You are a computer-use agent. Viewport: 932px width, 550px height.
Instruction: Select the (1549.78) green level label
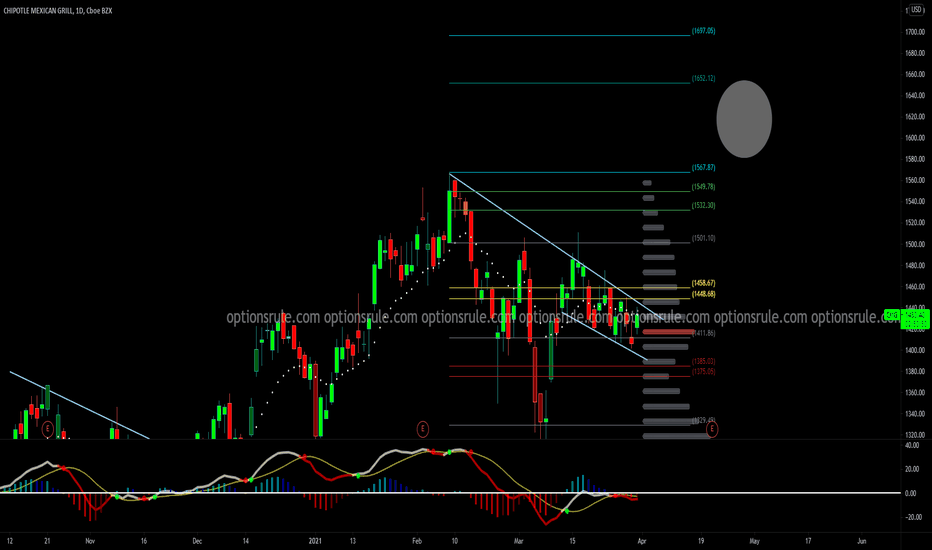click(x=703, y=187)
